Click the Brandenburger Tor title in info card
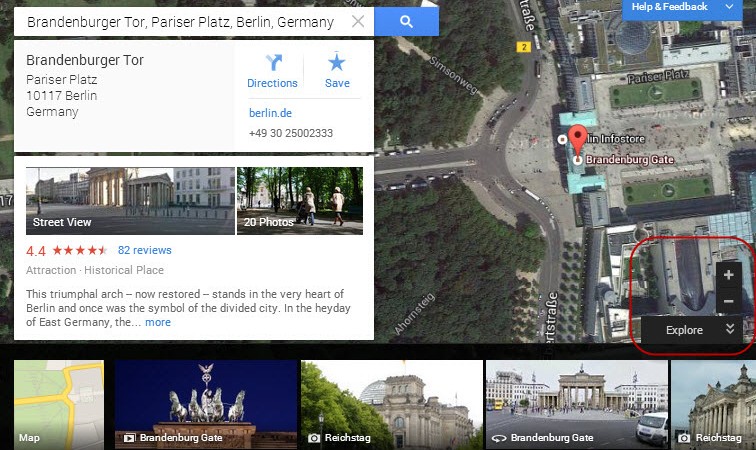 click(85, 60)
